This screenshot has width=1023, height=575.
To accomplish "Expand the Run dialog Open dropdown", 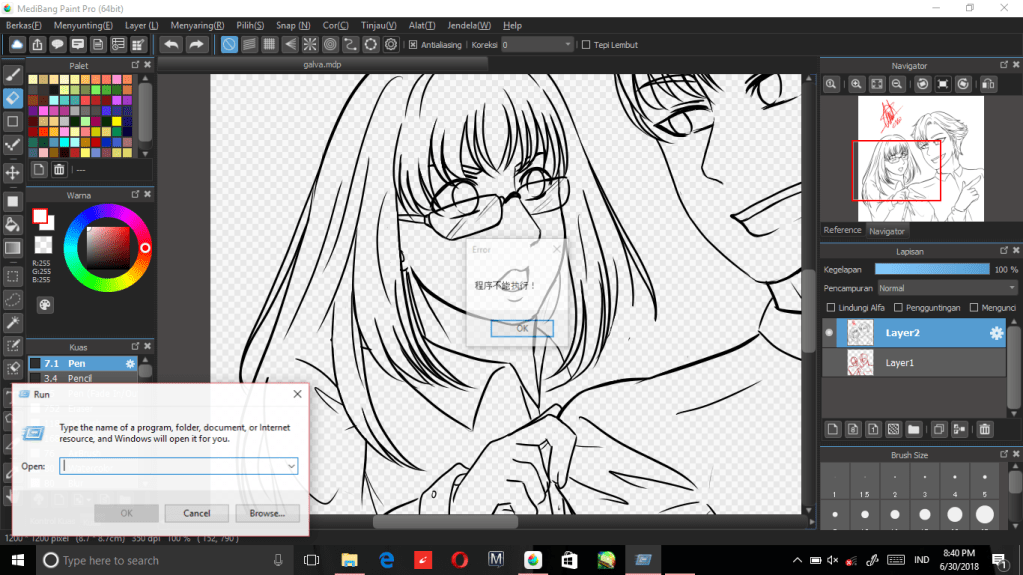I will [291, 466].
